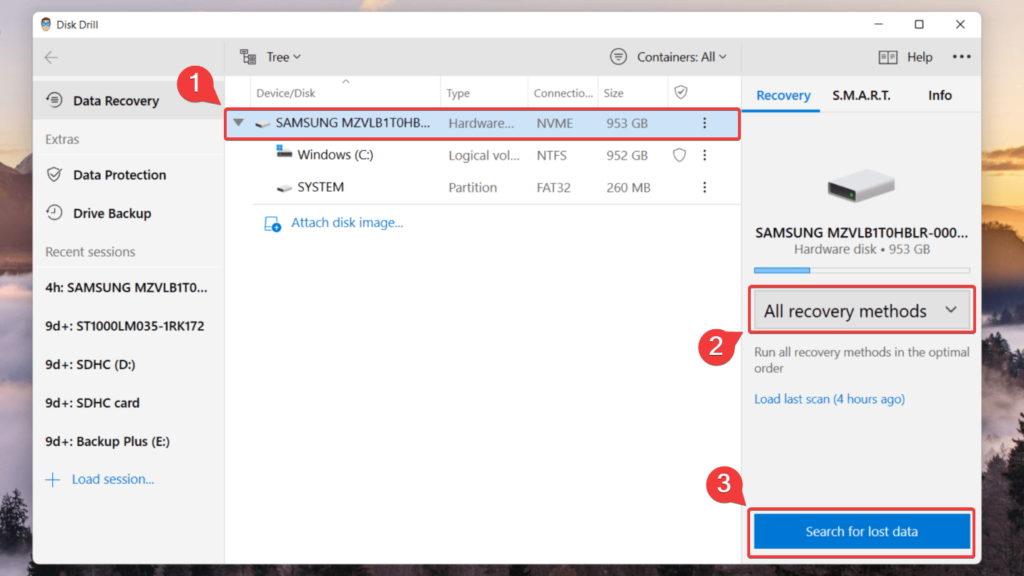The image size is (1024, 576).
Task: Open the All recovery methods dropdown
Action: point(861,310)
